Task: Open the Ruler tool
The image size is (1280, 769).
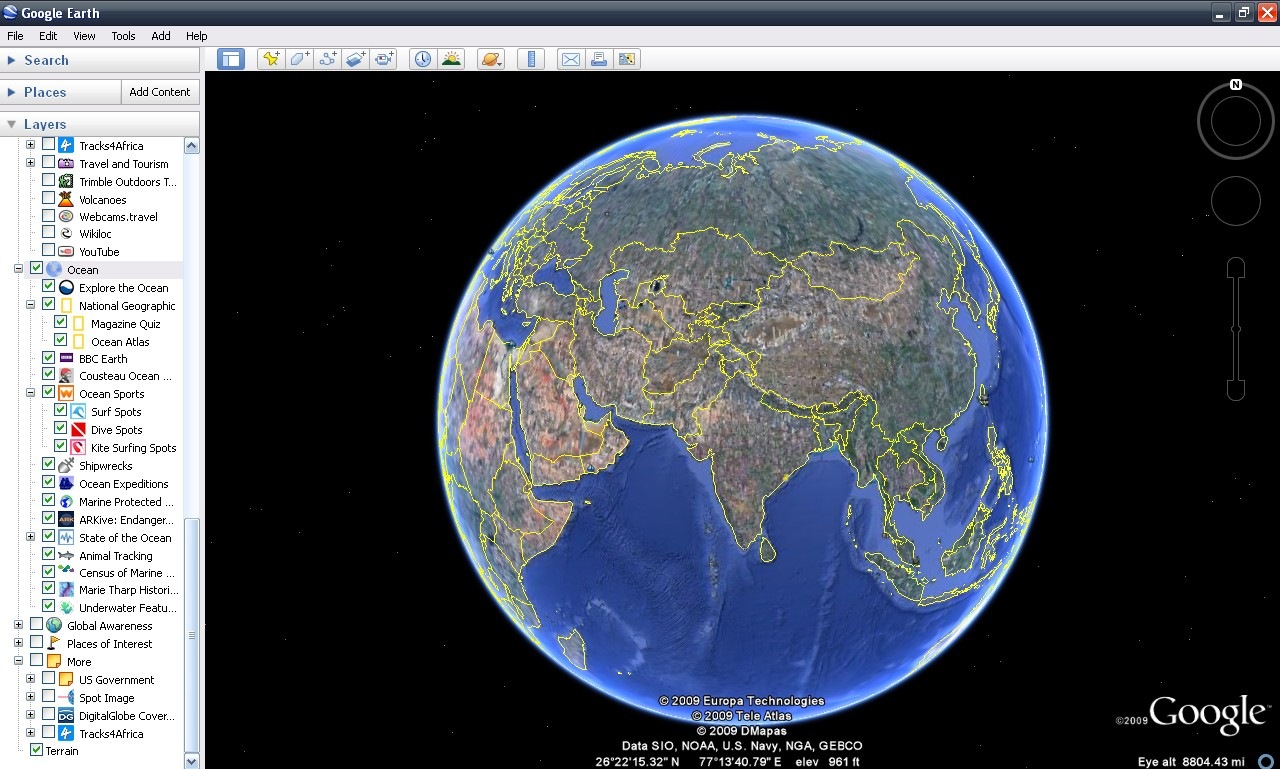Action: 530,59
